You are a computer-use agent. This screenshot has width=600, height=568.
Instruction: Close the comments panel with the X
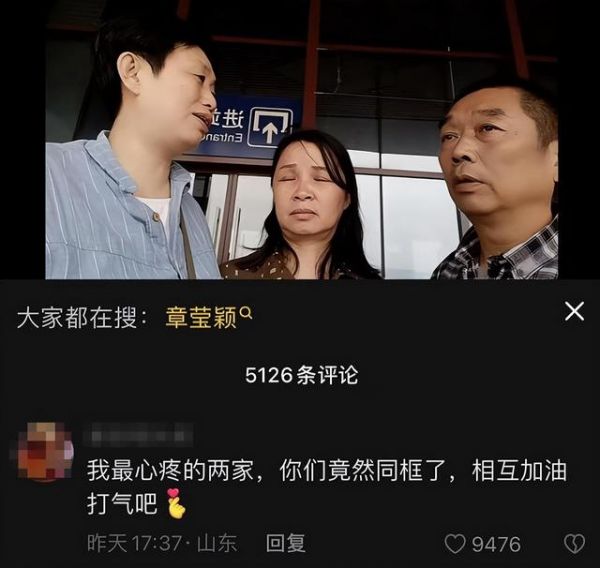(574, 311)
